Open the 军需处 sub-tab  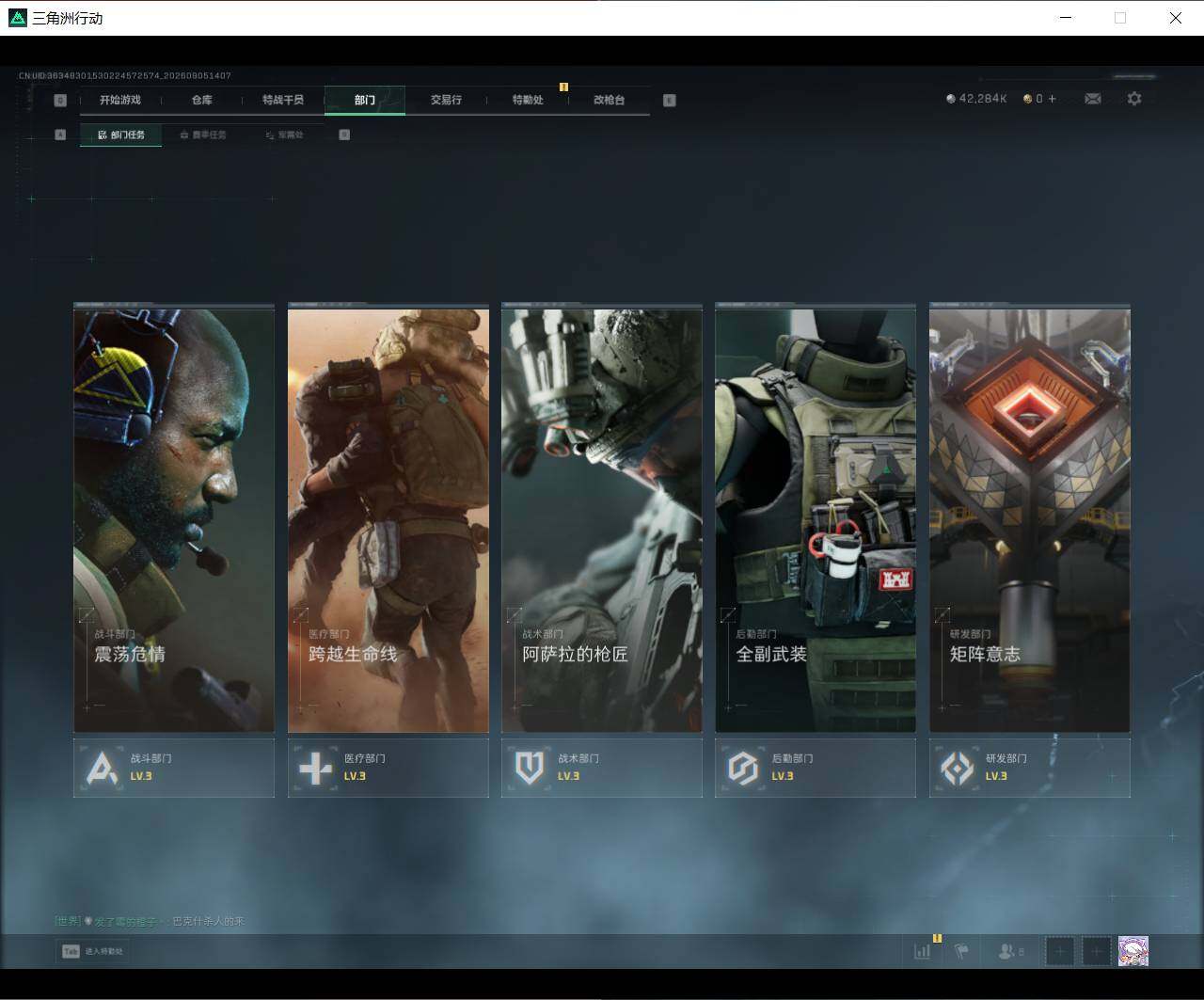click(x=284, y=135)
